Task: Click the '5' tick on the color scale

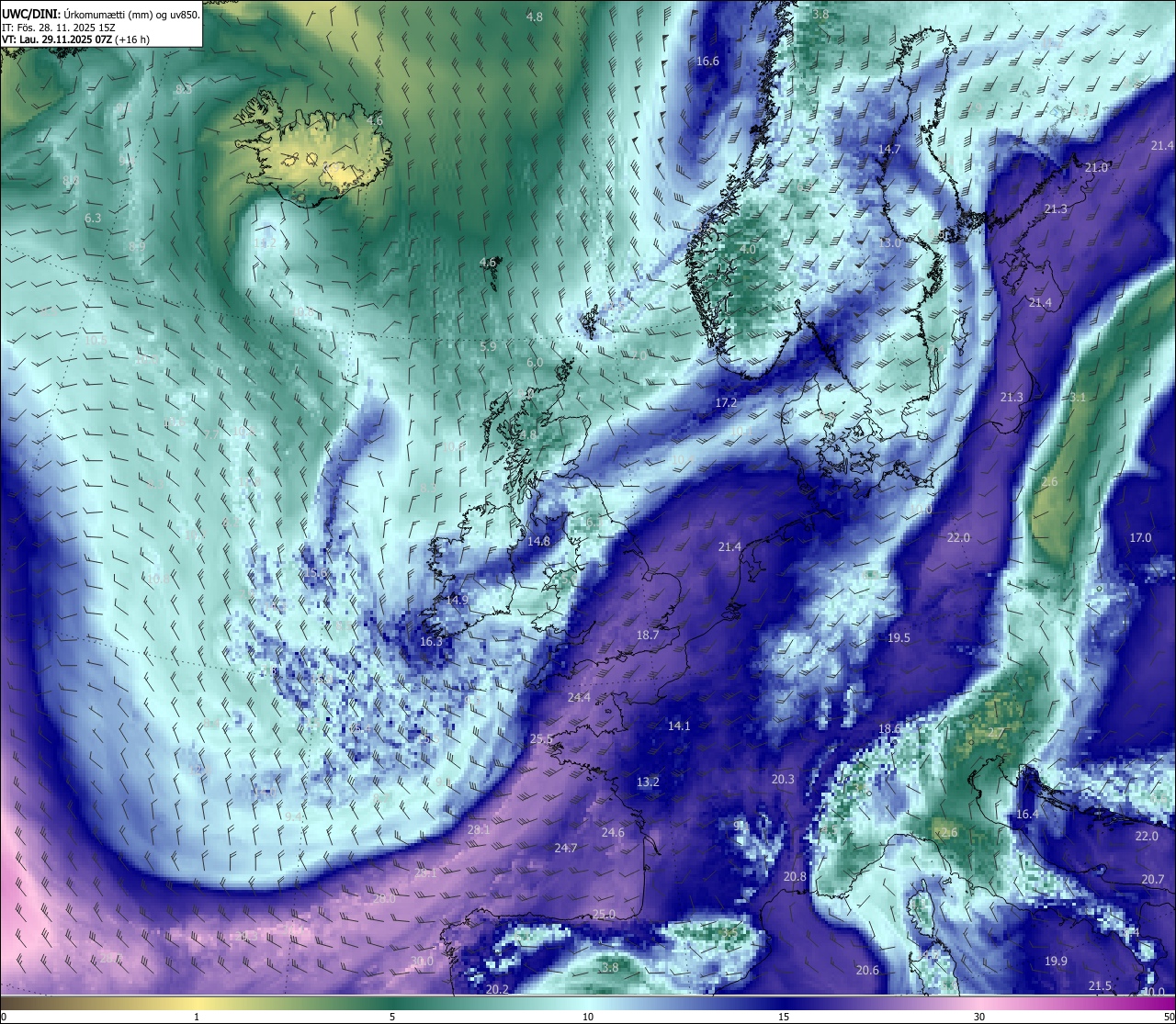Action: coord(392,1017)
